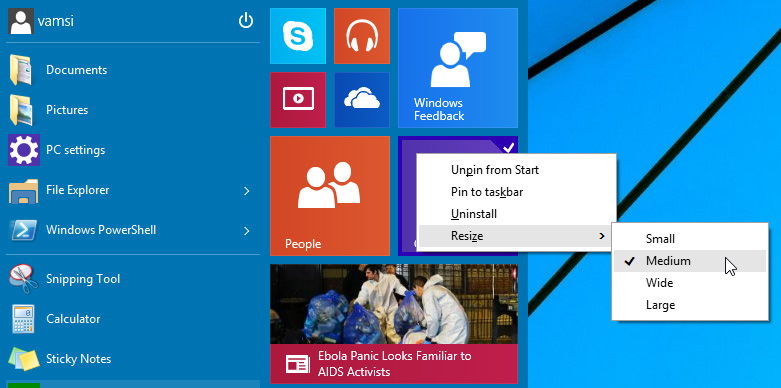Click the Calculator icon
The width and height of the screenshot is (781, 388).
(x=23, y=319)
